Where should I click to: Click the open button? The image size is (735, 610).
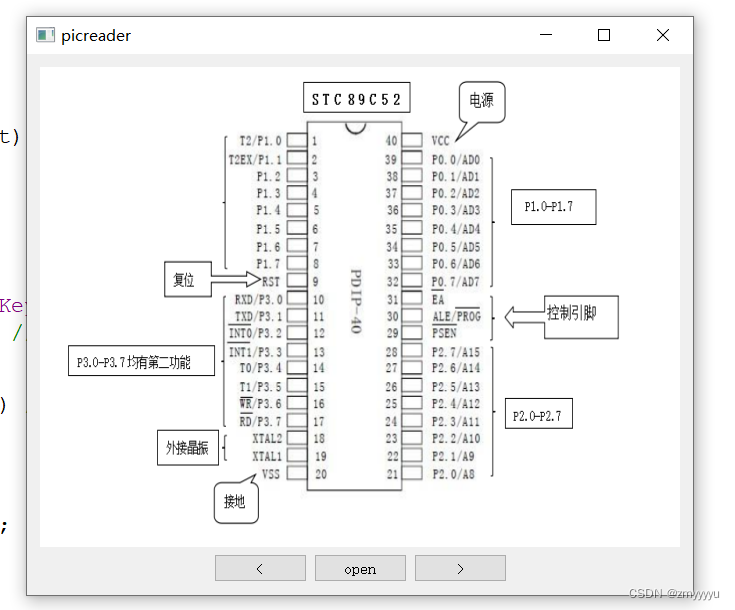coord(360,568)
